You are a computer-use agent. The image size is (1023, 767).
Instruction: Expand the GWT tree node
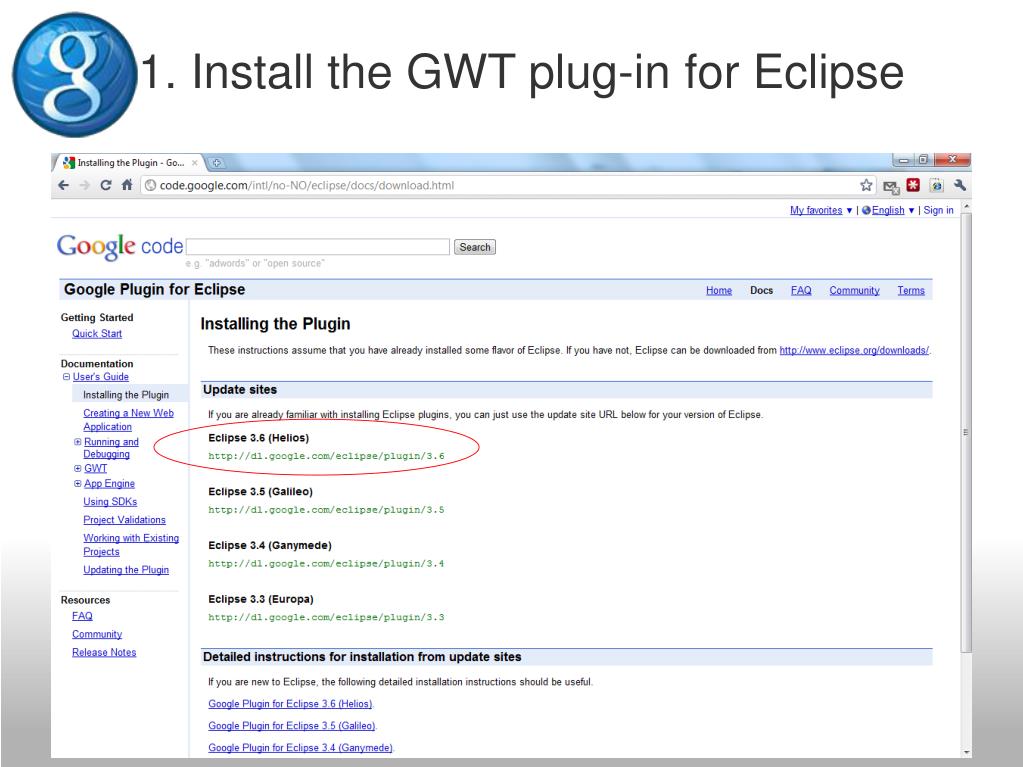(78, 468)
